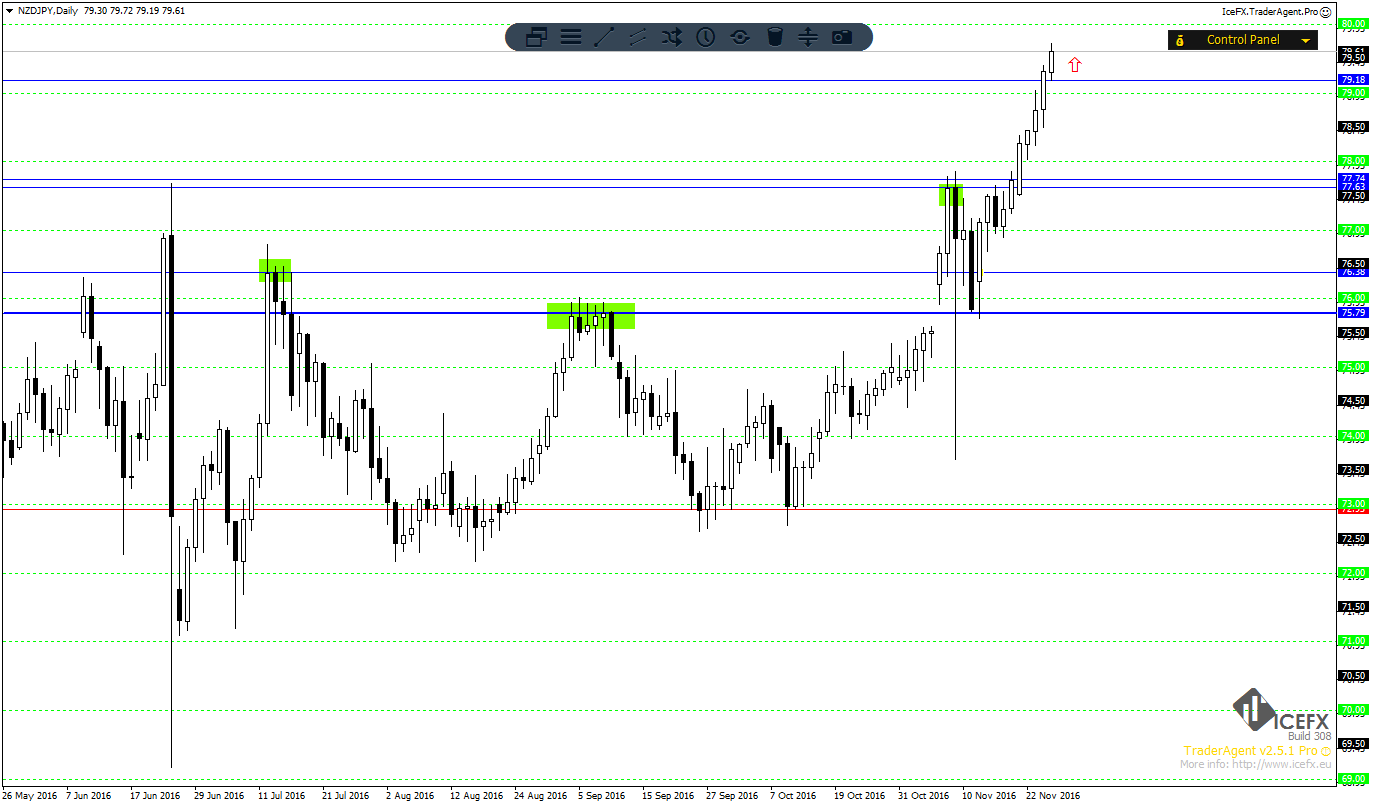
Task: Click the 75.50 price axis label
Action: point(1353,333)
